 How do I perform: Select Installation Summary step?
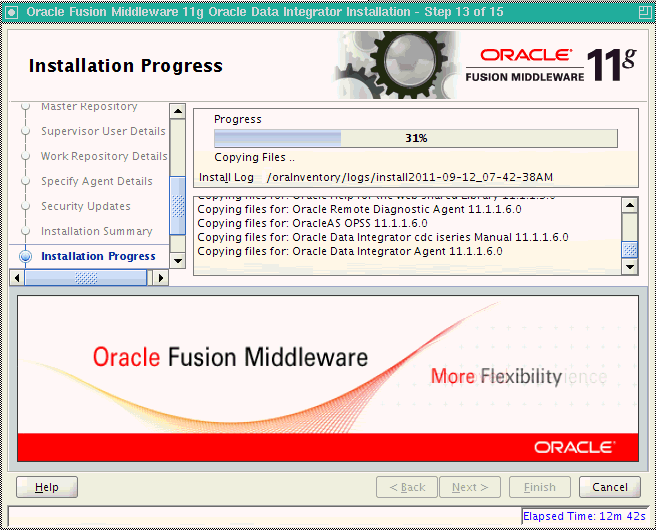97,231
